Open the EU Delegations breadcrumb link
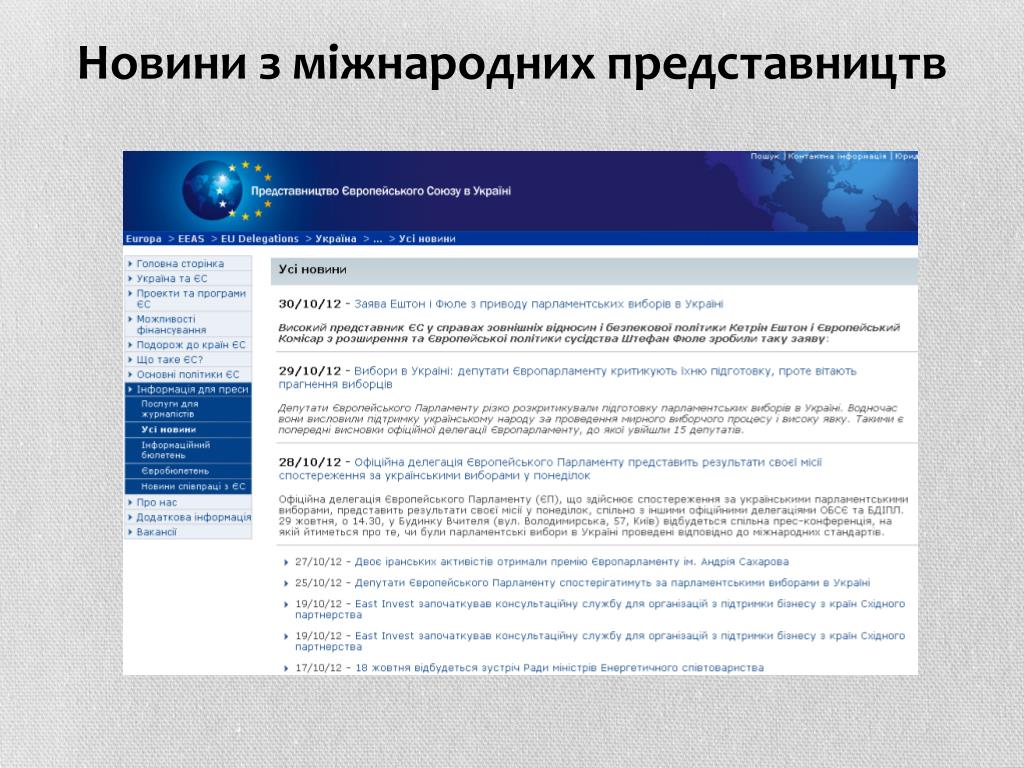 coord(260,239)
